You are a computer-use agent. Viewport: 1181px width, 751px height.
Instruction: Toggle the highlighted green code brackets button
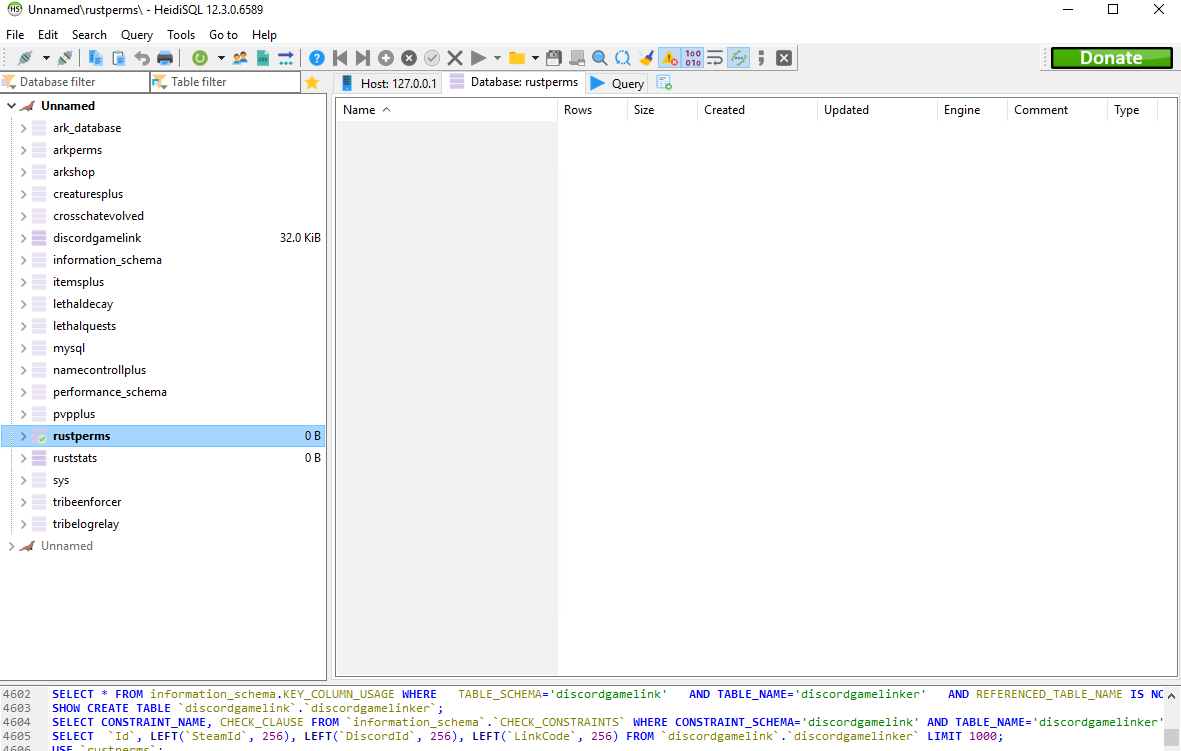[x=739, y=58]
